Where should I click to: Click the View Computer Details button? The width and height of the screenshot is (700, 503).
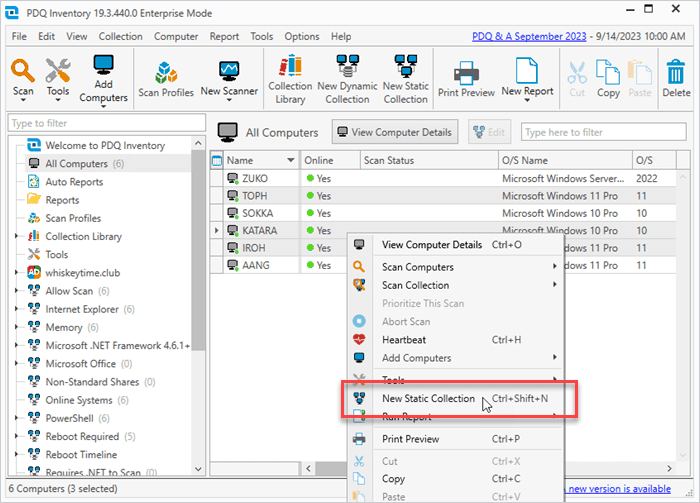[395, 132]
